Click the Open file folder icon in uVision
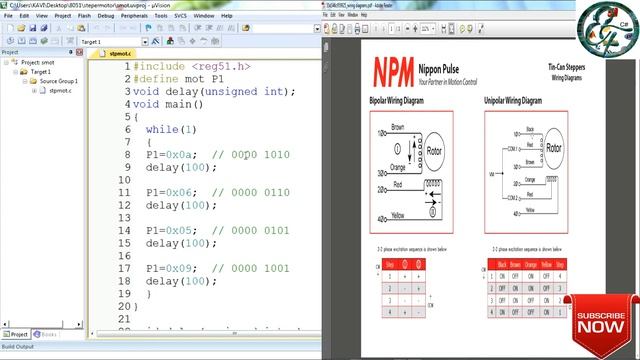The width and height of the screenshot is (640, 360). click(x=21, y=28)
